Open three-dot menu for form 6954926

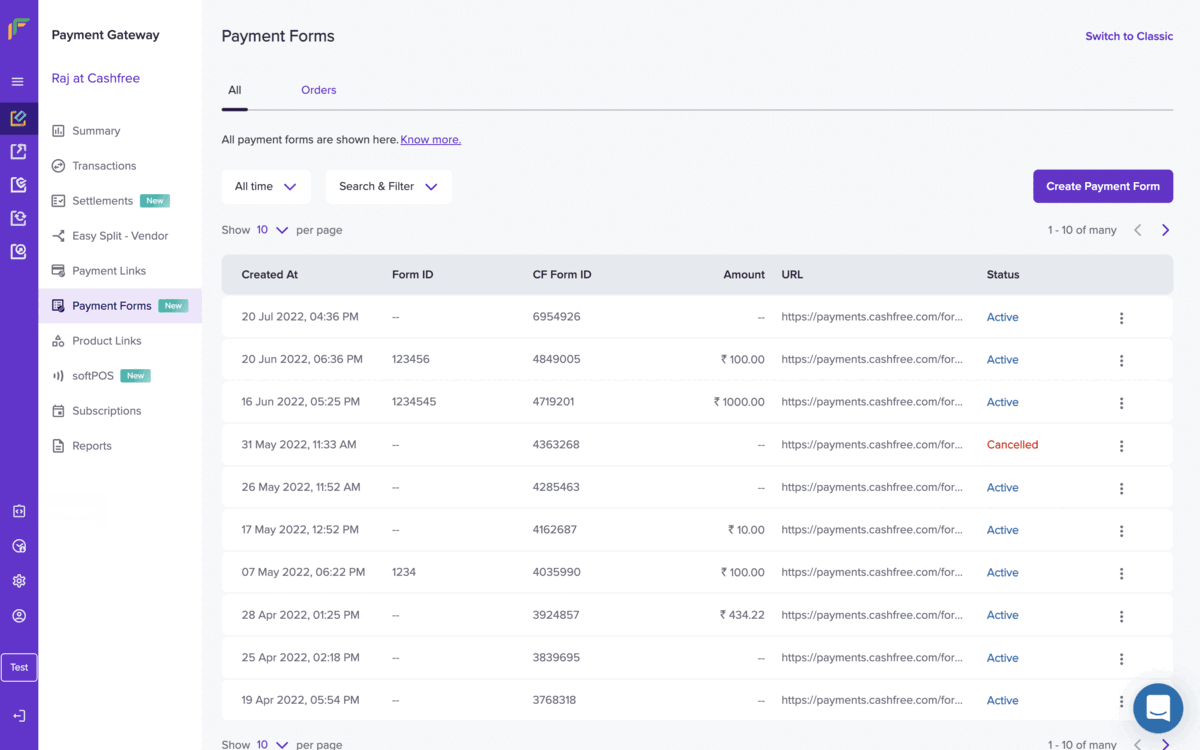(x=1121, y=318)
